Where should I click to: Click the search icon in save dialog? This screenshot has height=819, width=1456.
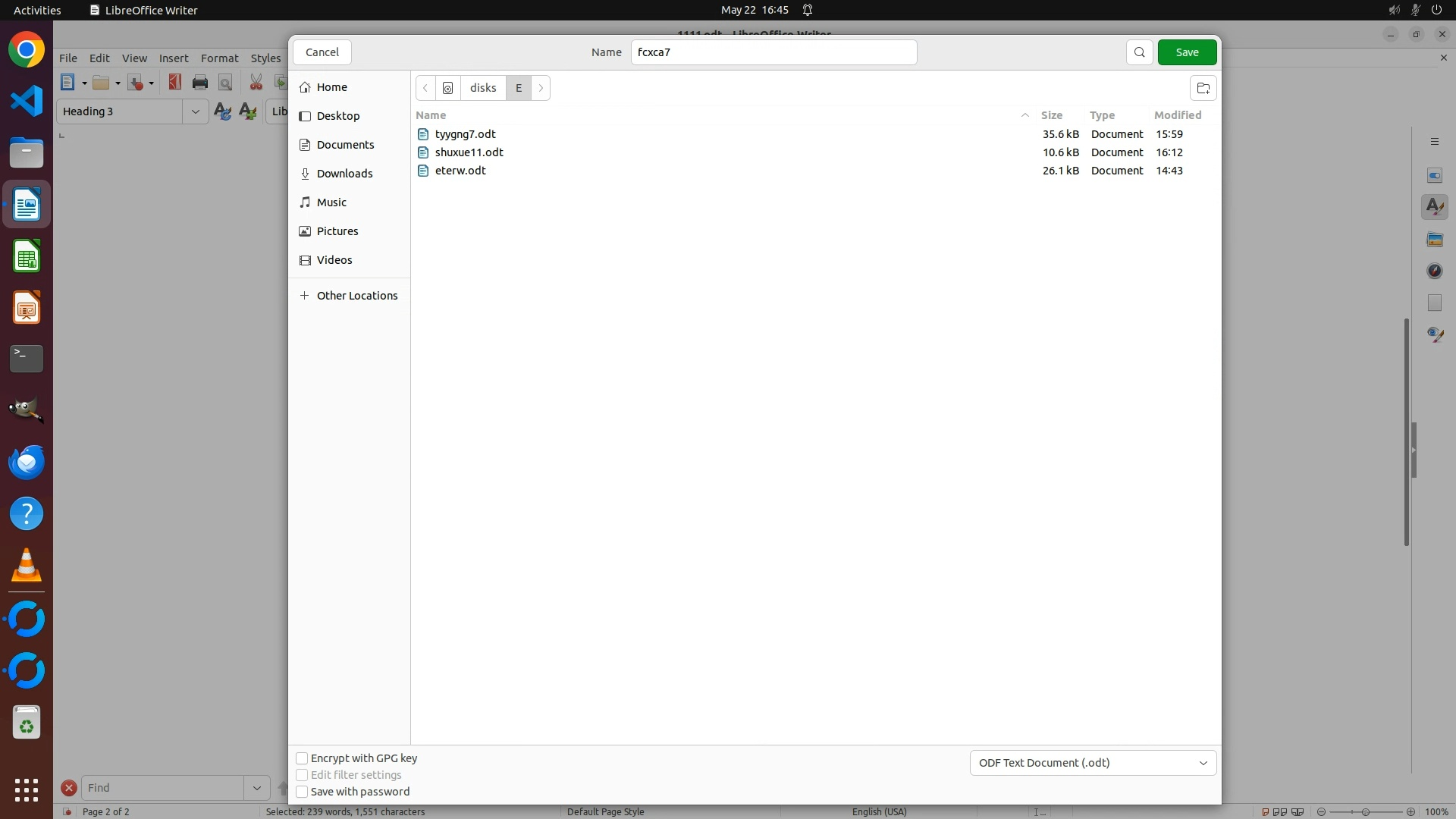(1139, 52)
